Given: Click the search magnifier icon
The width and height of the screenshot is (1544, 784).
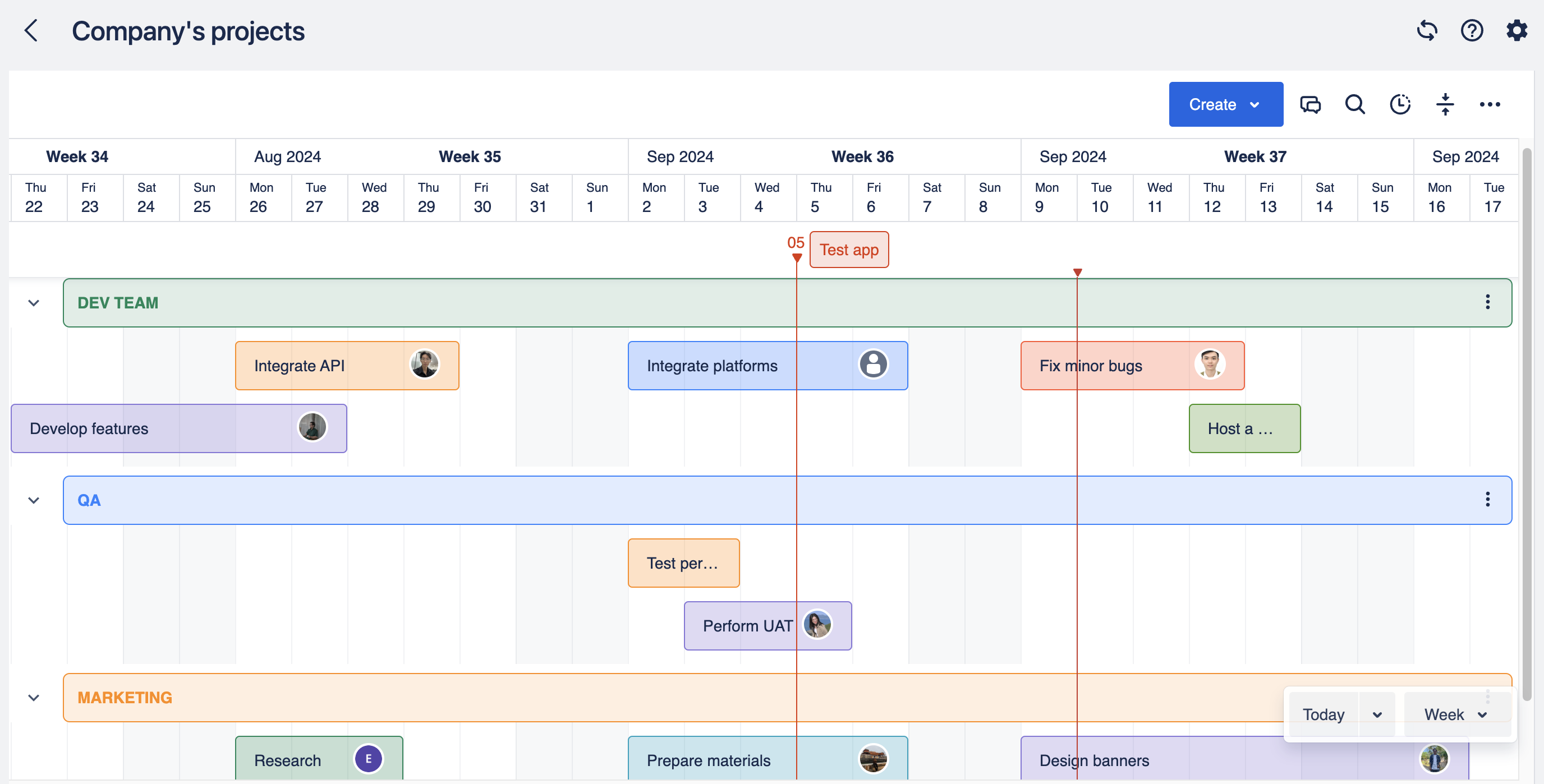Looking at the screenshot, I should (x=1354, y=104).
